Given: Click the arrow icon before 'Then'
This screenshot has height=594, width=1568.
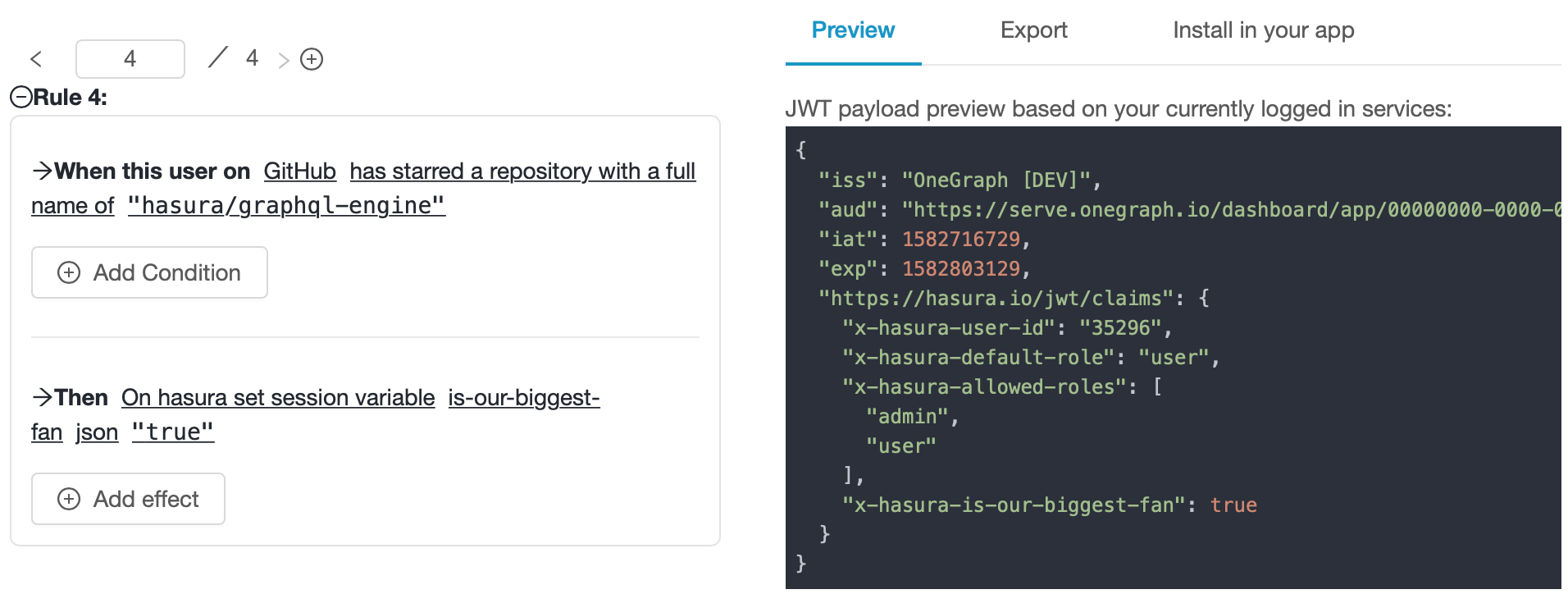Looking at the screenshot, I should [x=42, y=398].
